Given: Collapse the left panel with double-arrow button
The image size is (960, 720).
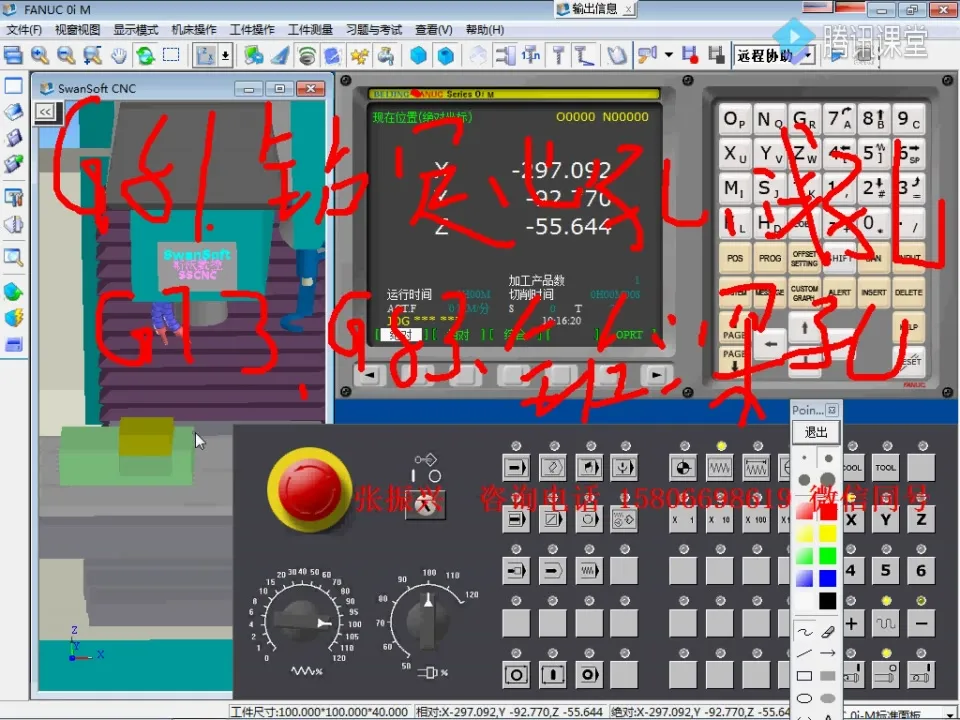Looking at the screenshot, I should (45, 112).
